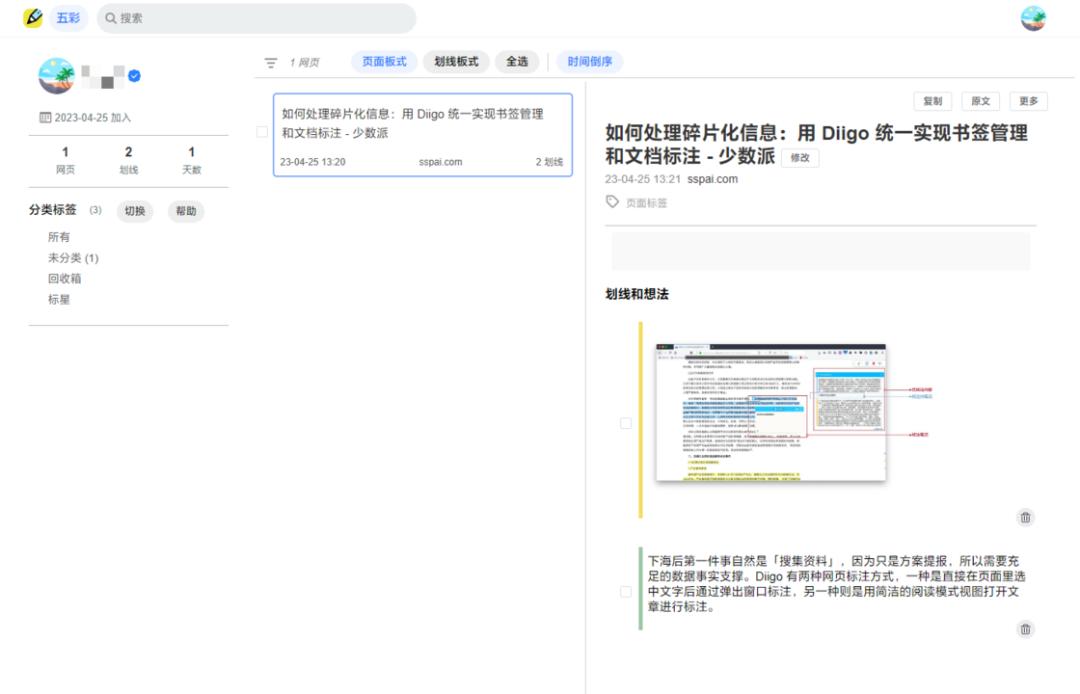Check the image highlight checkbox

(x=625, y=423)
